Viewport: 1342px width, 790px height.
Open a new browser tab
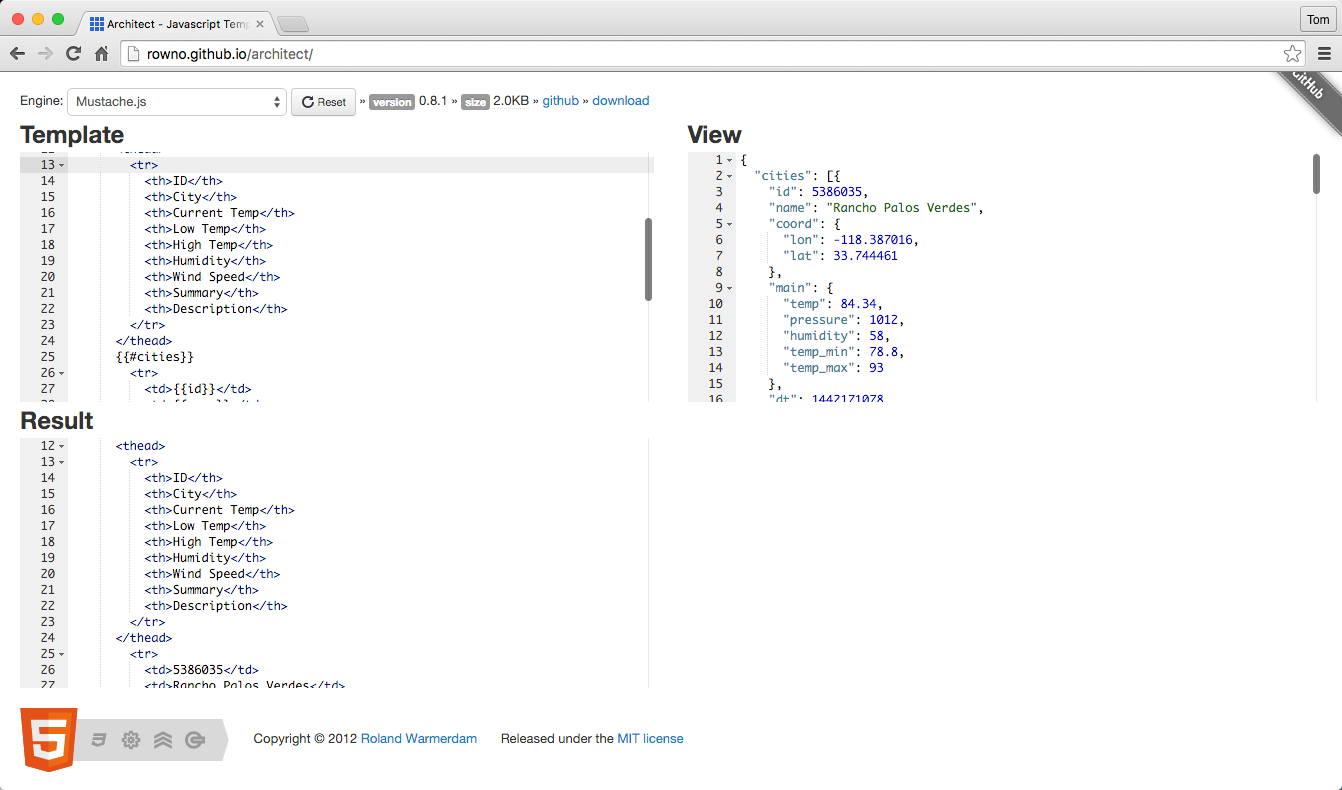click(x=292, y=22)
